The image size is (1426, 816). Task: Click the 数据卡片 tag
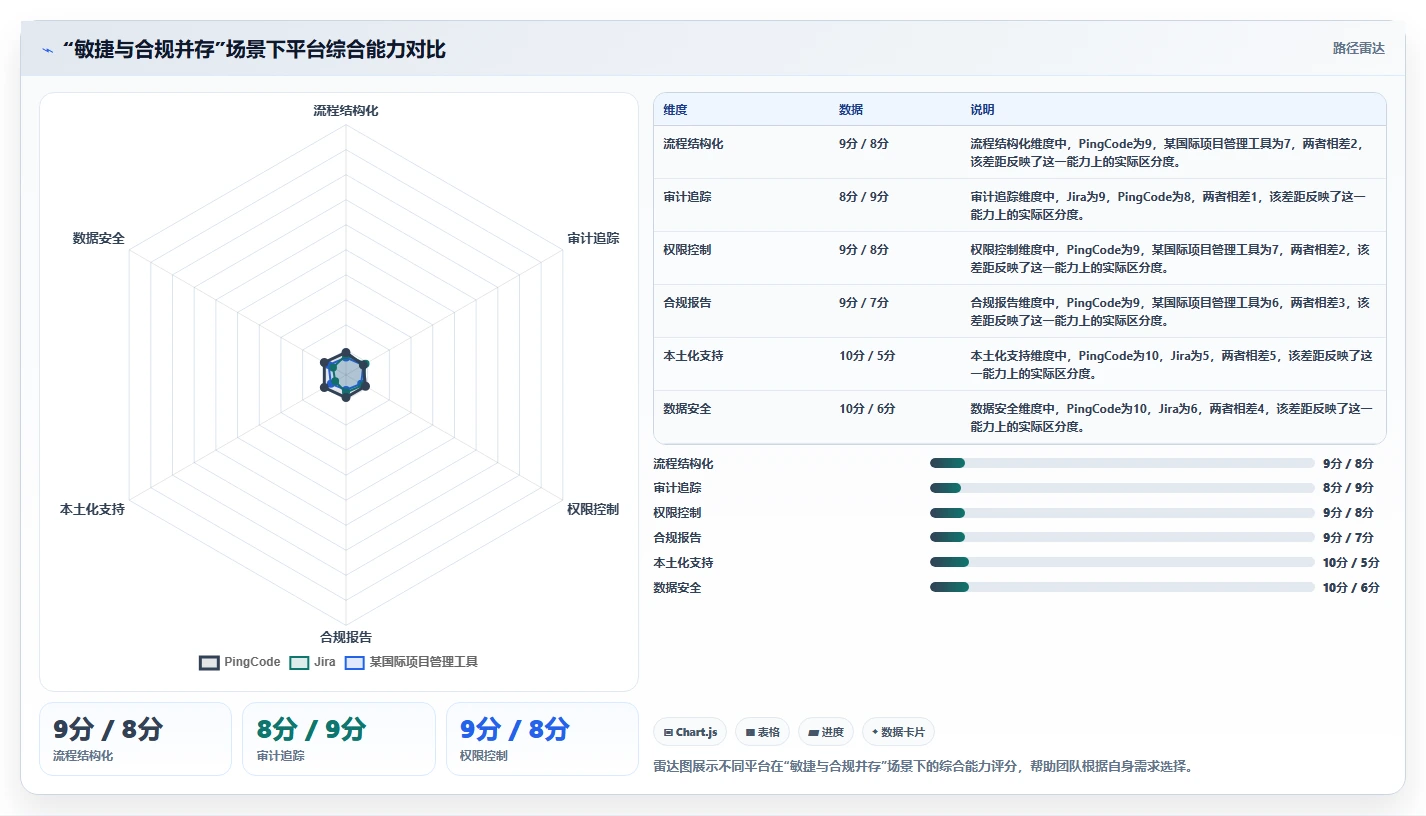point(898,732)
